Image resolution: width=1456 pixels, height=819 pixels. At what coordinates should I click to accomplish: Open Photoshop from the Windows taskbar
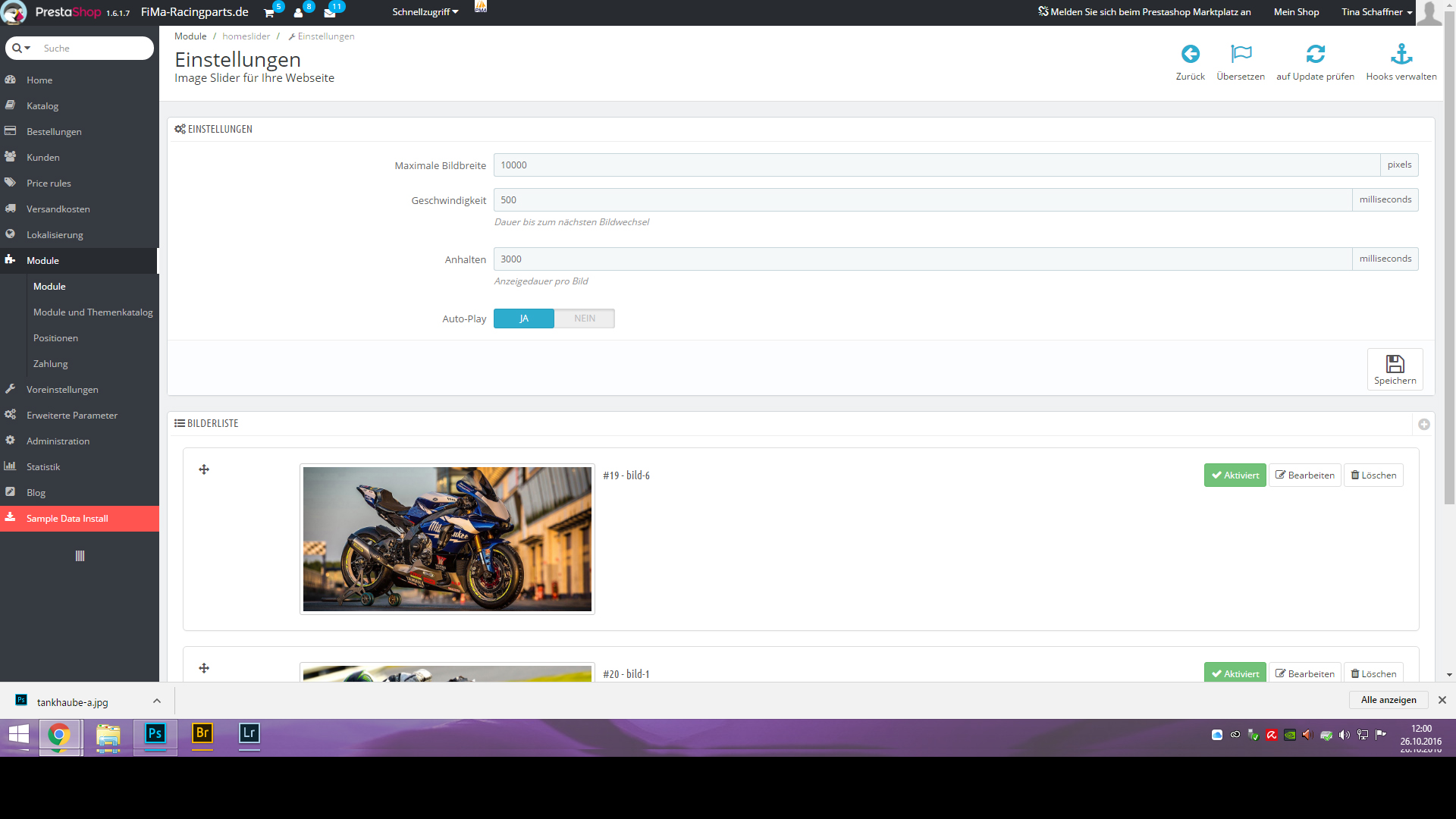[155, 734]
